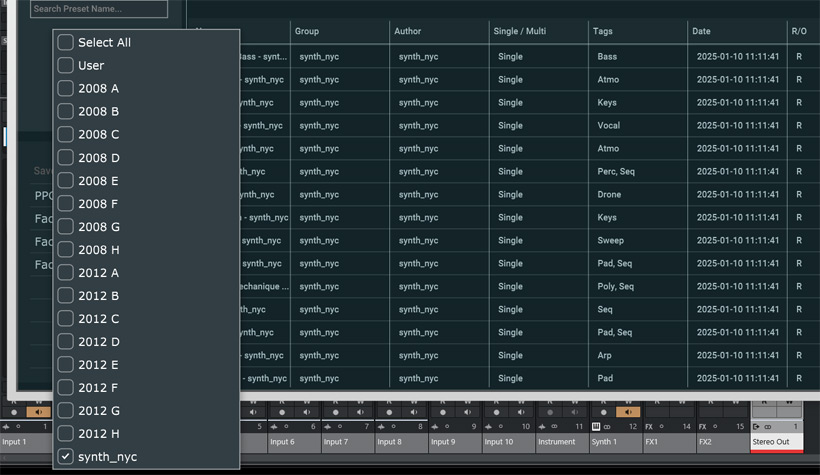Check the 2012 C bank

pyautogui.click(x=65, y=319)
